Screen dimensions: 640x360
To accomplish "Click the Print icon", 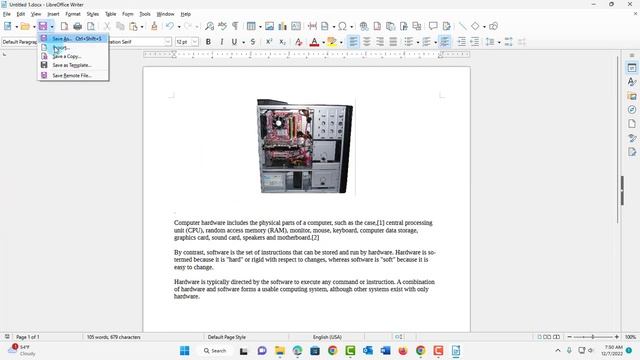I will 77,26.
